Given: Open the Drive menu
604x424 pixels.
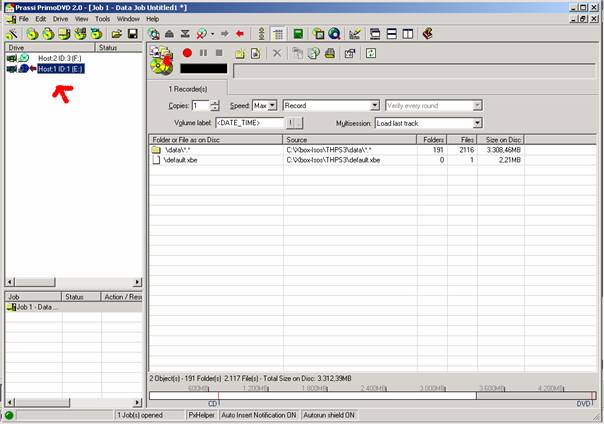Looking at the screenshot, I should [61, 19].
